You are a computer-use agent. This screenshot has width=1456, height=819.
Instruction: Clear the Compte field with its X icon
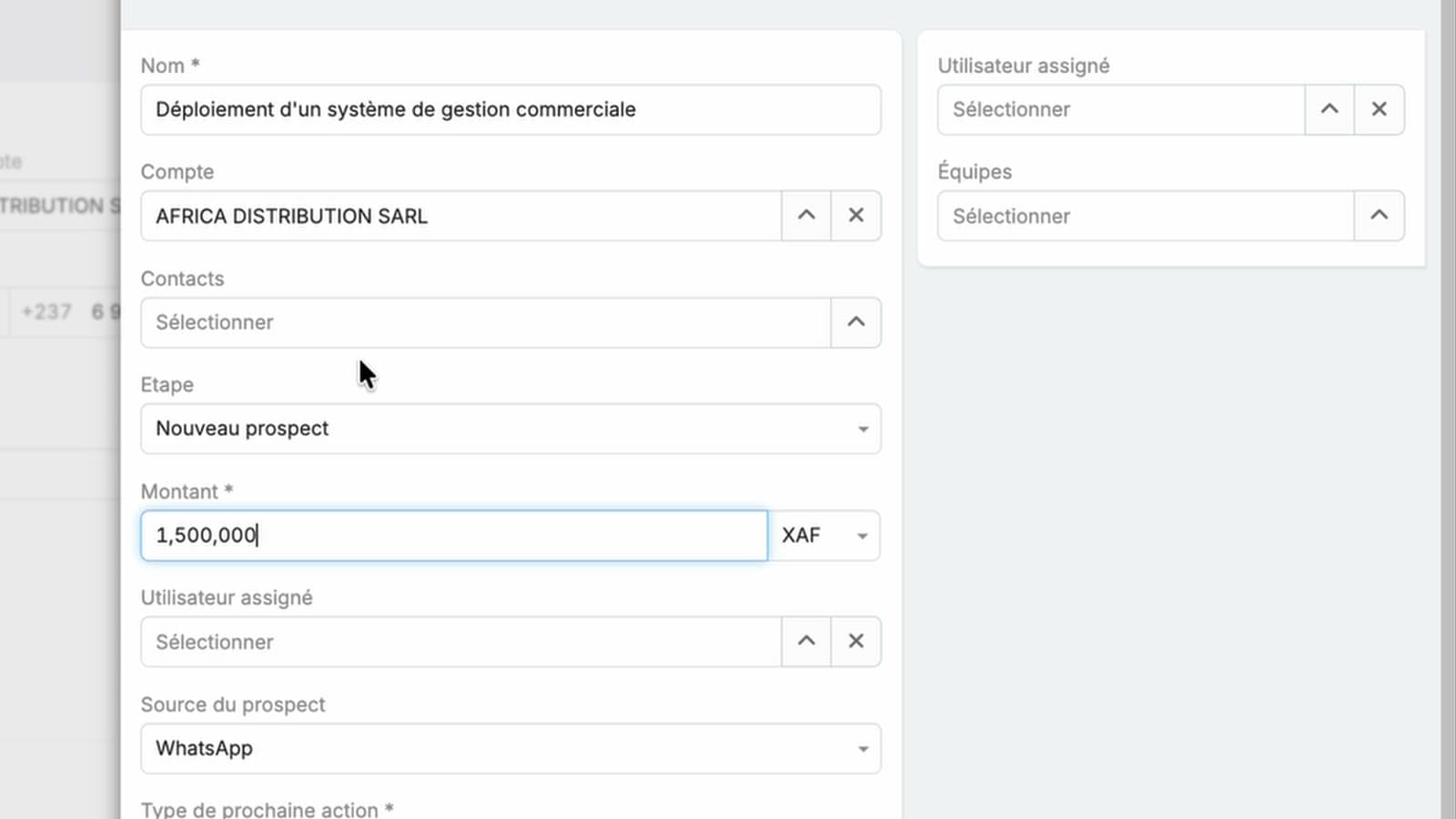pos(855,216)
